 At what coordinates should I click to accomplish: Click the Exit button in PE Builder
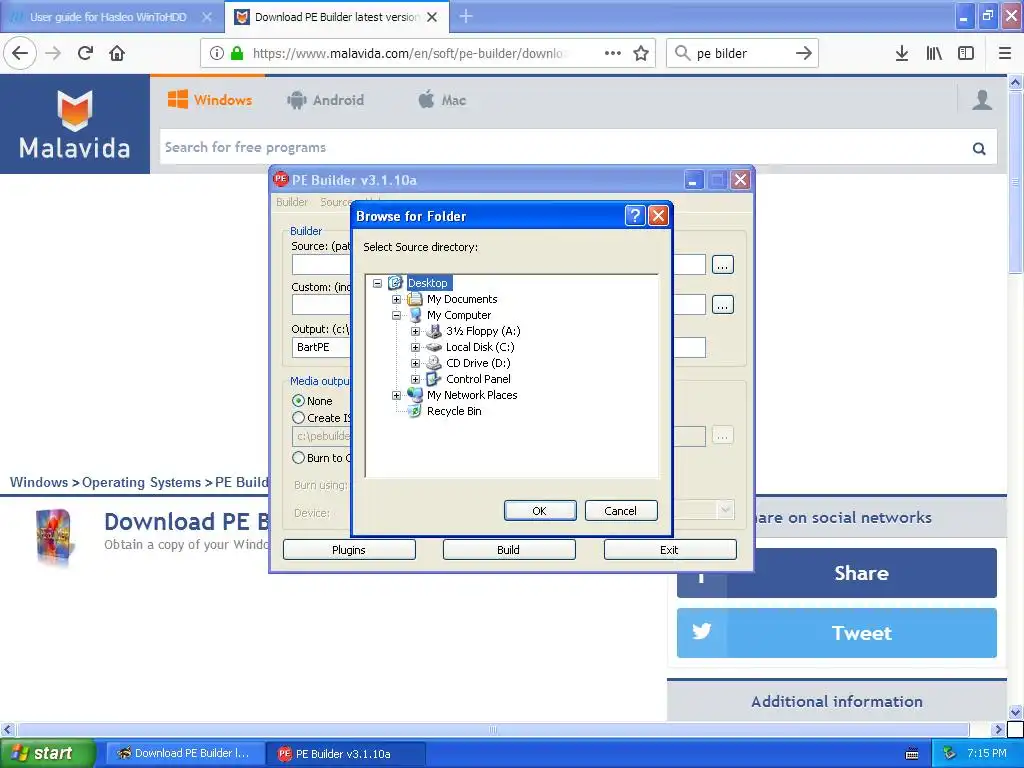pos(669,550)
